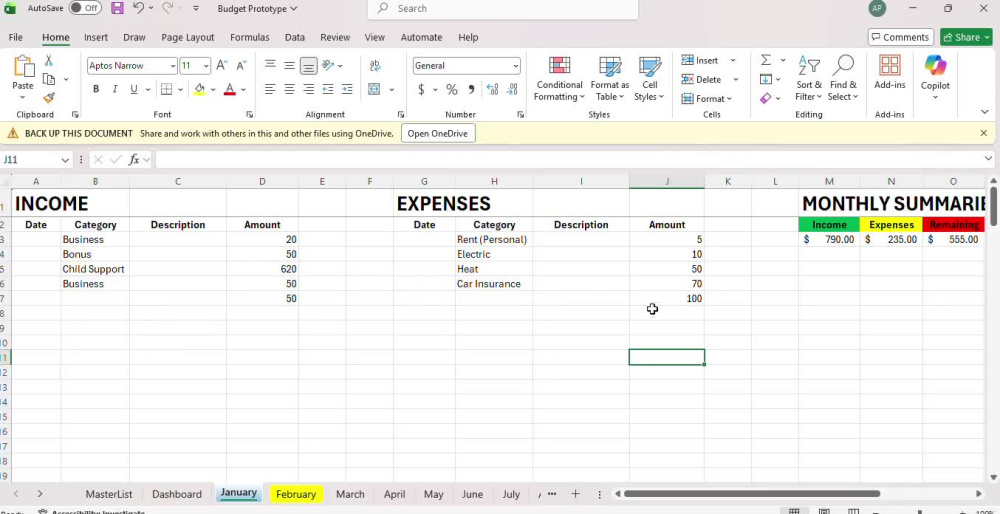Image resolution: width=1000 pixels, height=514 pixels.
Task: Apply Comma Style format
Action: click(x=471, y=89)
